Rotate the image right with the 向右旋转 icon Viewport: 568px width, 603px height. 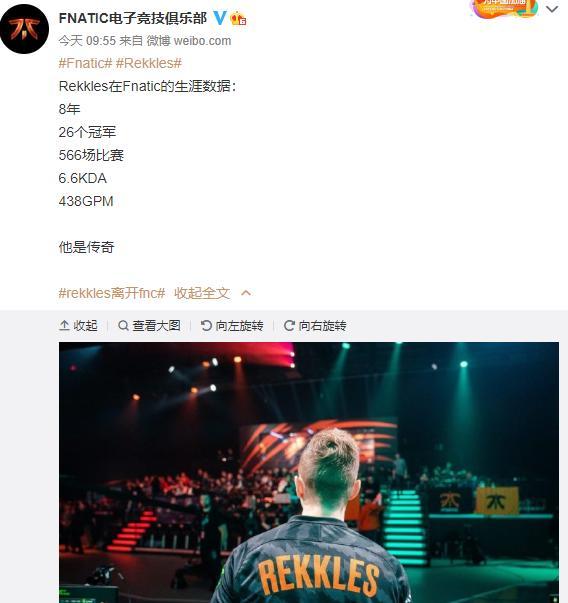(x=289, y=326)
